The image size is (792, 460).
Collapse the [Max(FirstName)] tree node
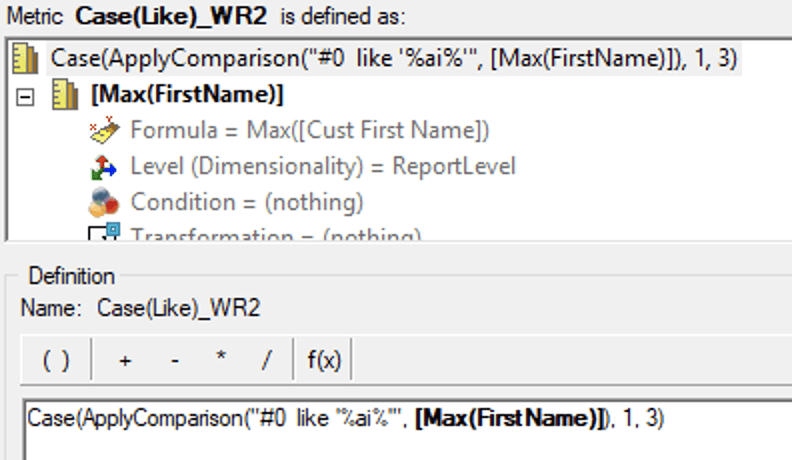(25, 97)
